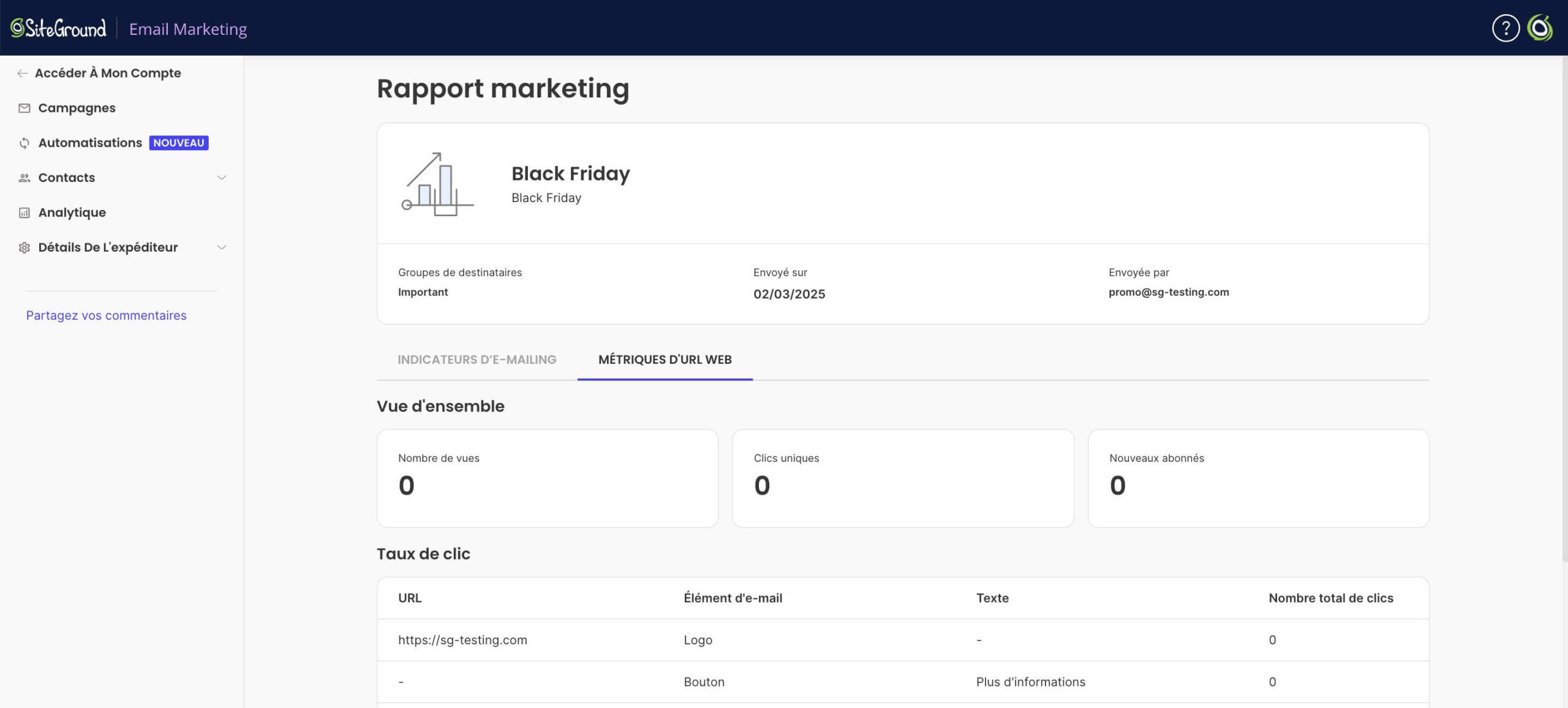
Task: Click the Important recipient group value
Action: coord(423,292)
